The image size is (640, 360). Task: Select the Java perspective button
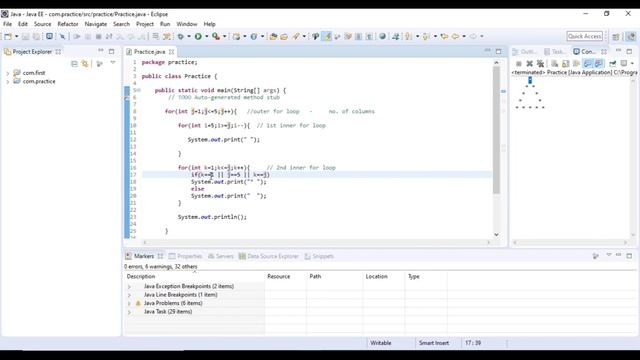[x=631, y=36]
